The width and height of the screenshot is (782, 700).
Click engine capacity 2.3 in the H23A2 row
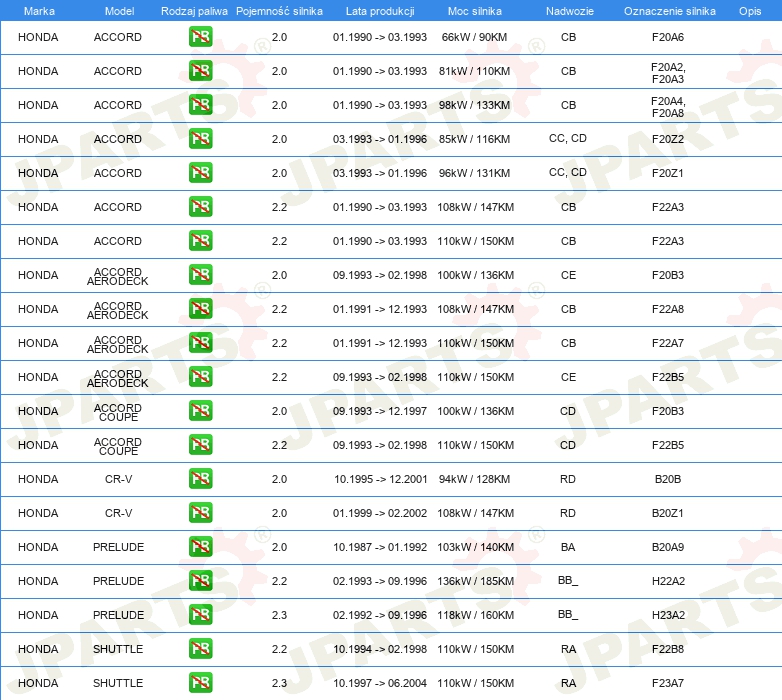click(x=279, y=615)
